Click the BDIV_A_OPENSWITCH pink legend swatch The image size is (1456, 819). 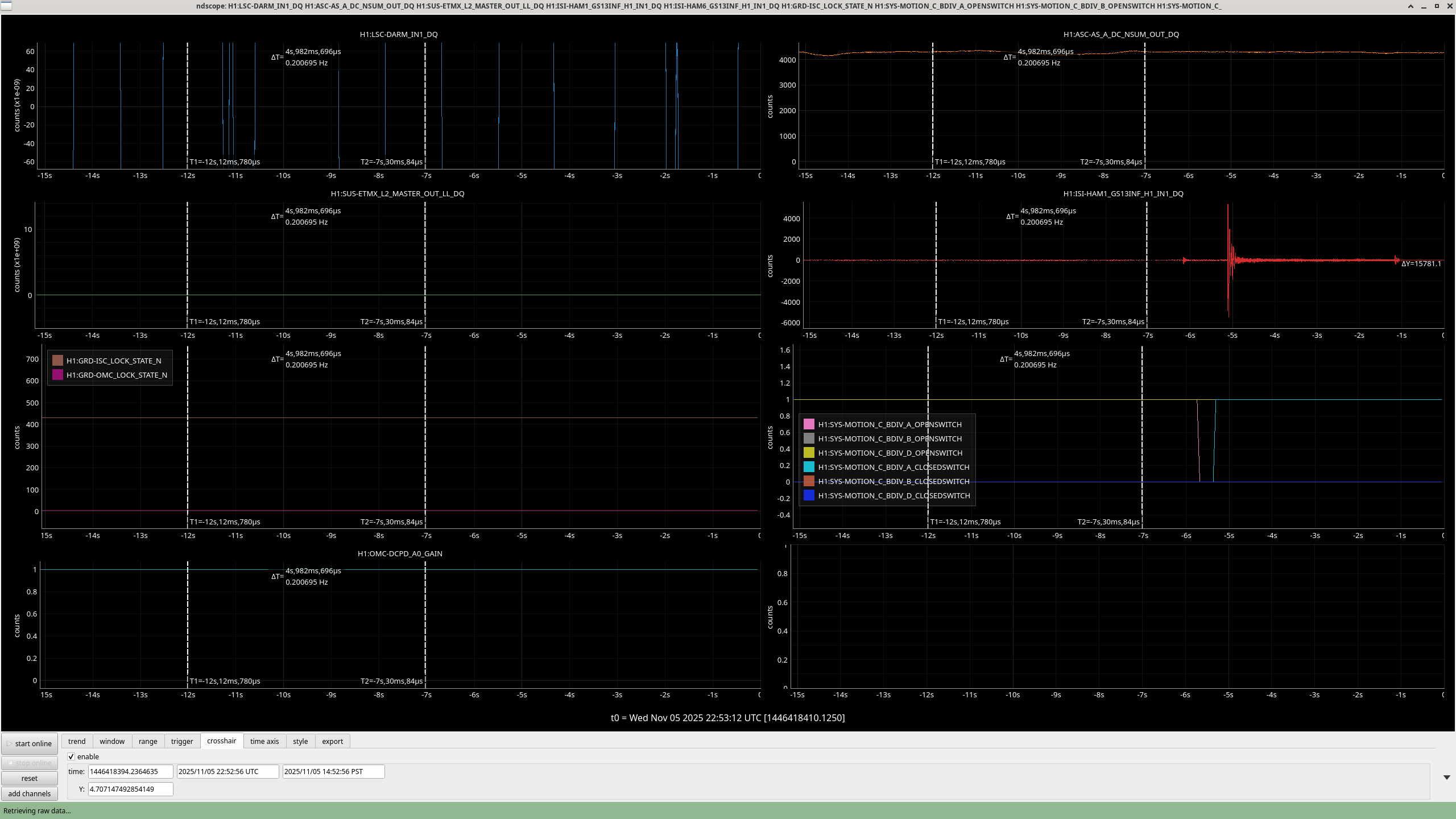click(809, 424)
